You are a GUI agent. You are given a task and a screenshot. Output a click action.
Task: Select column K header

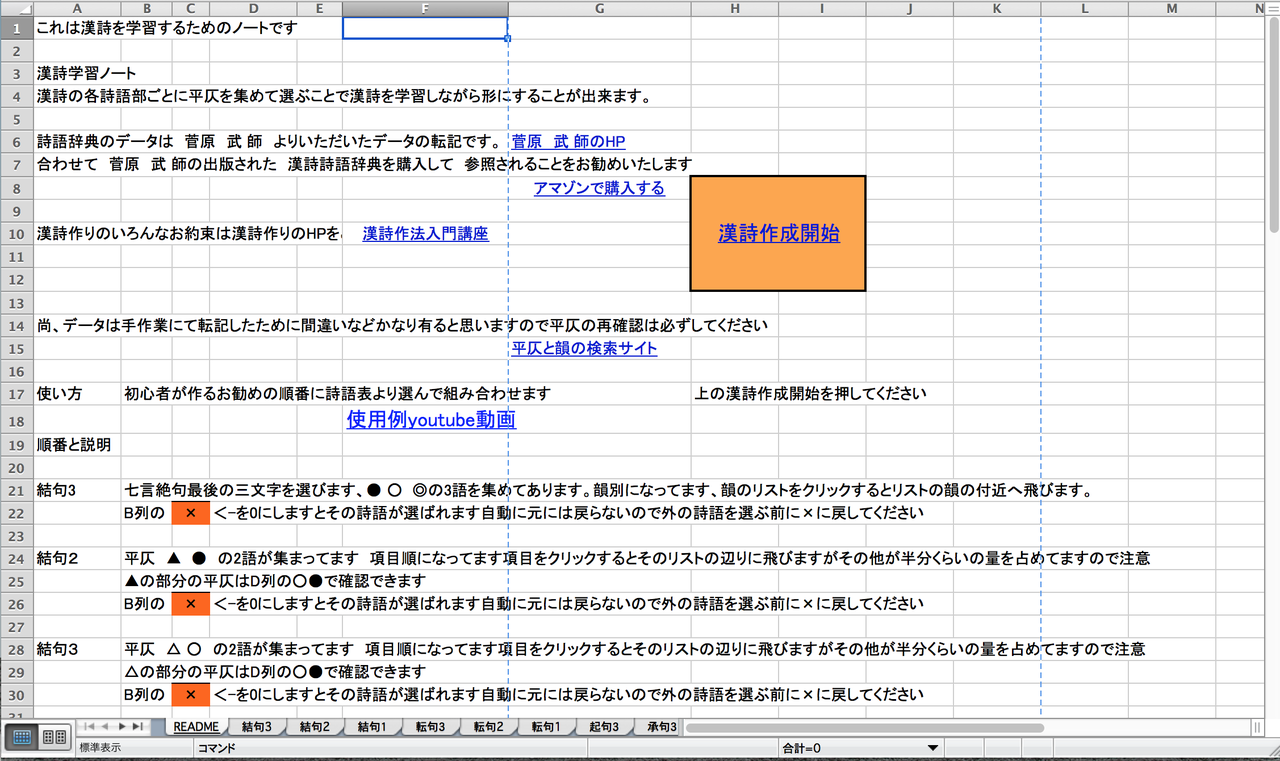click(997, 8)
